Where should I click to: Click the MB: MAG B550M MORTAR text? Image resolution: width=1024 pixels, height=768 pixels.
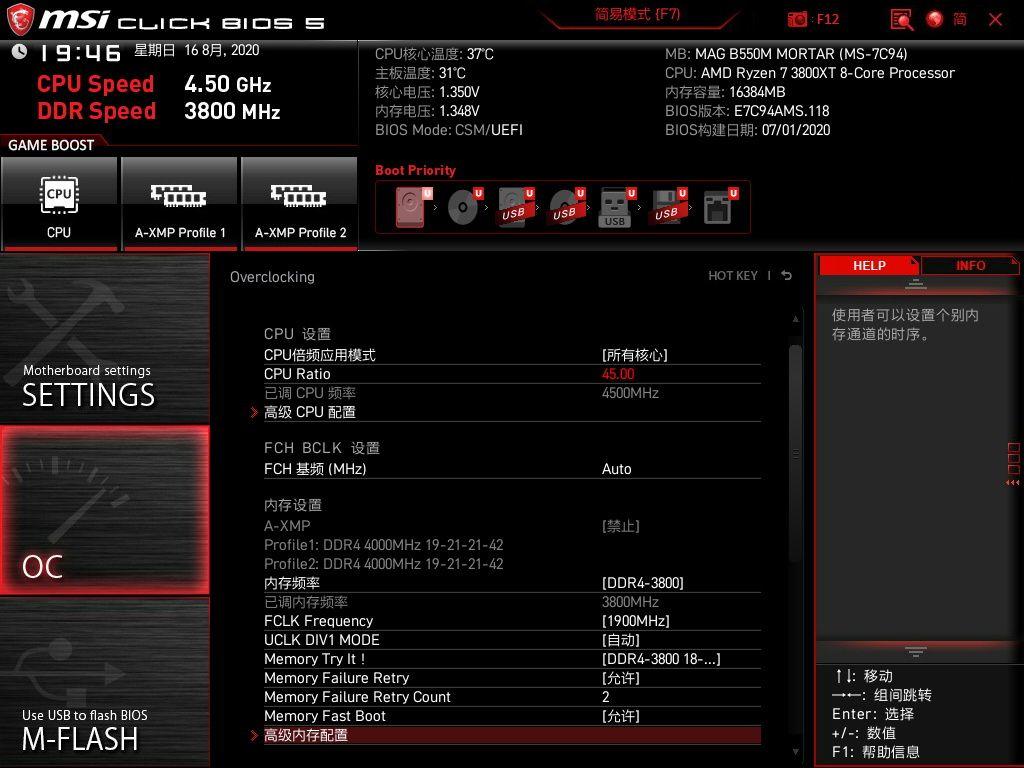pyautogui.click(x=786, y=54)
